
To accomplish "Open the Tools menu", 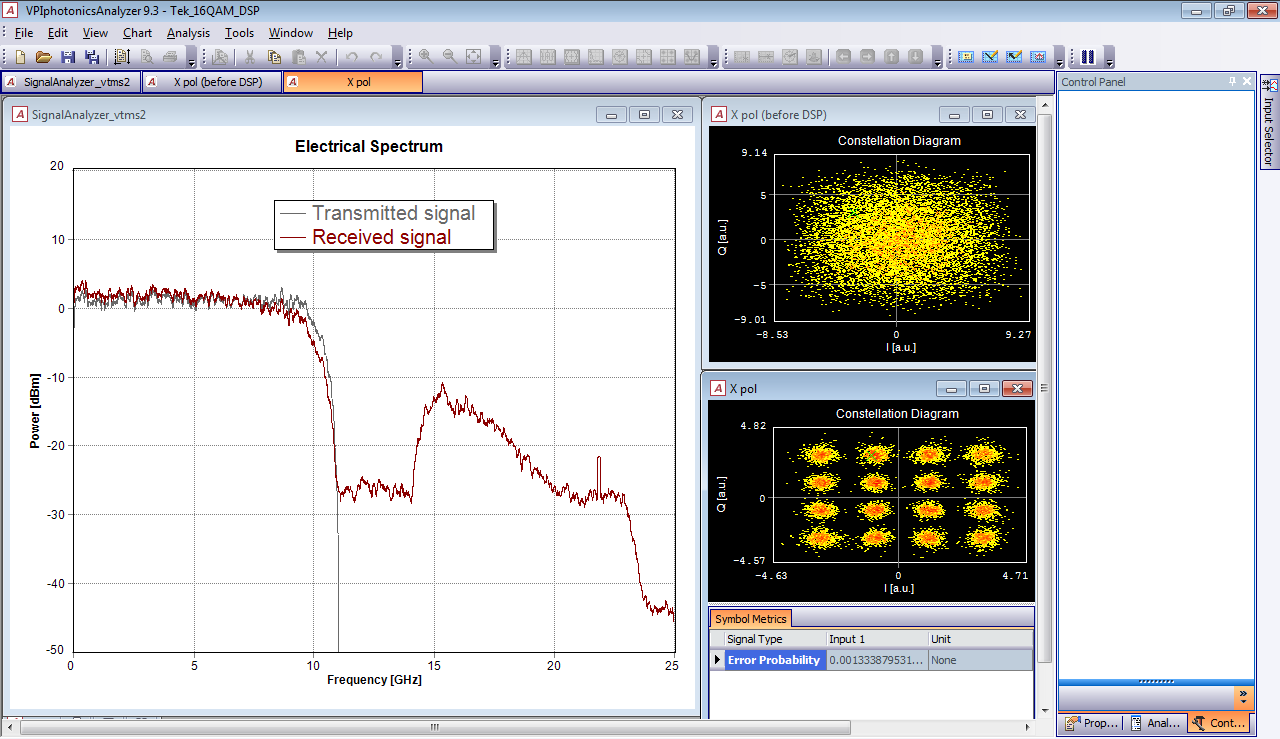I will tap(239, 33).
